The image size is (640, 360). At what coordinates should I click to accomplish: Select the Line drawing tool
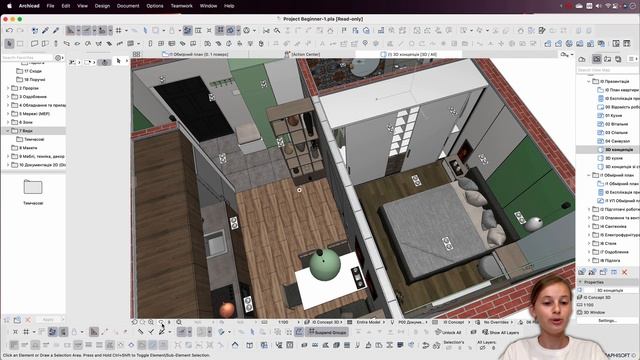[x=401, y=43]
